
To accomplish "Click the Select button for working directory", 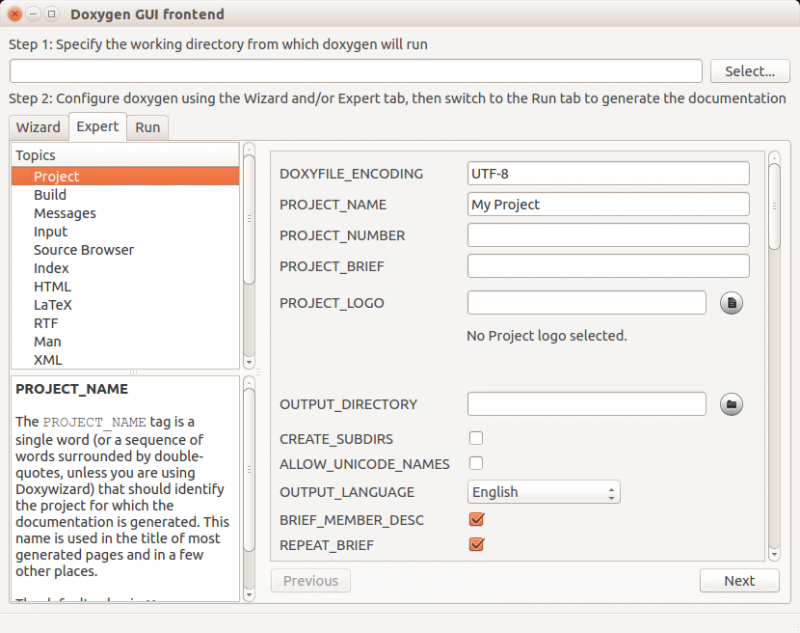I will 750,71.
